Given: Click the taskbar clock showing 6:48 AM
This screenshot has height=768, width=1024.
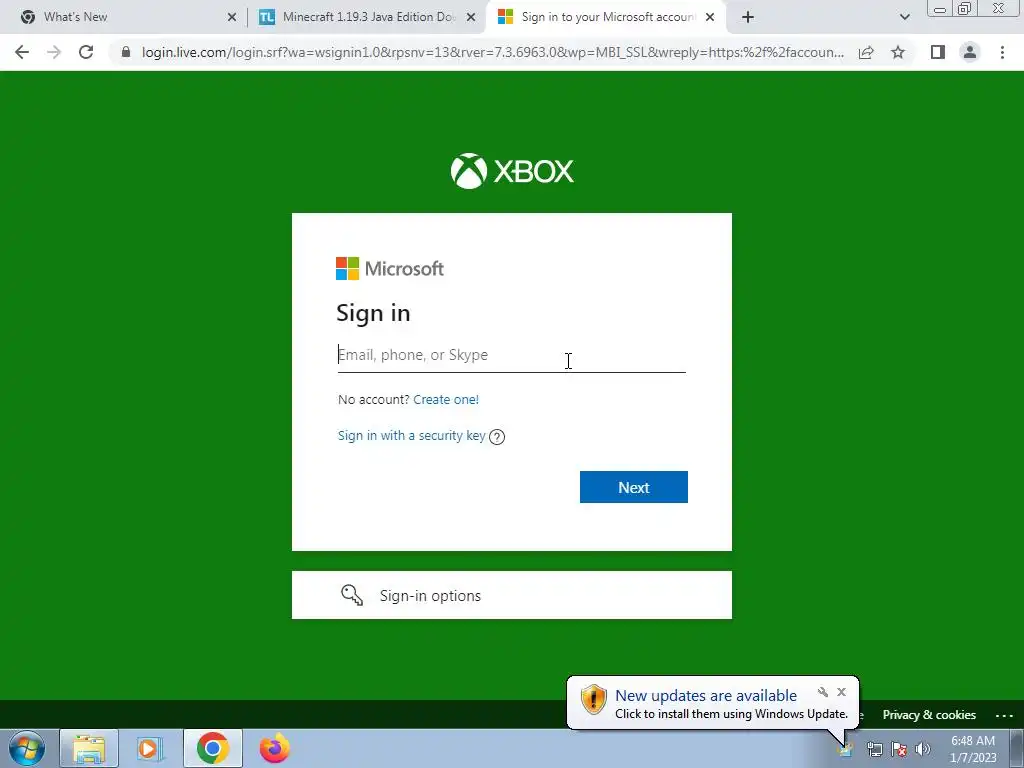Looking at the screenshot, I should click(973, 749).
